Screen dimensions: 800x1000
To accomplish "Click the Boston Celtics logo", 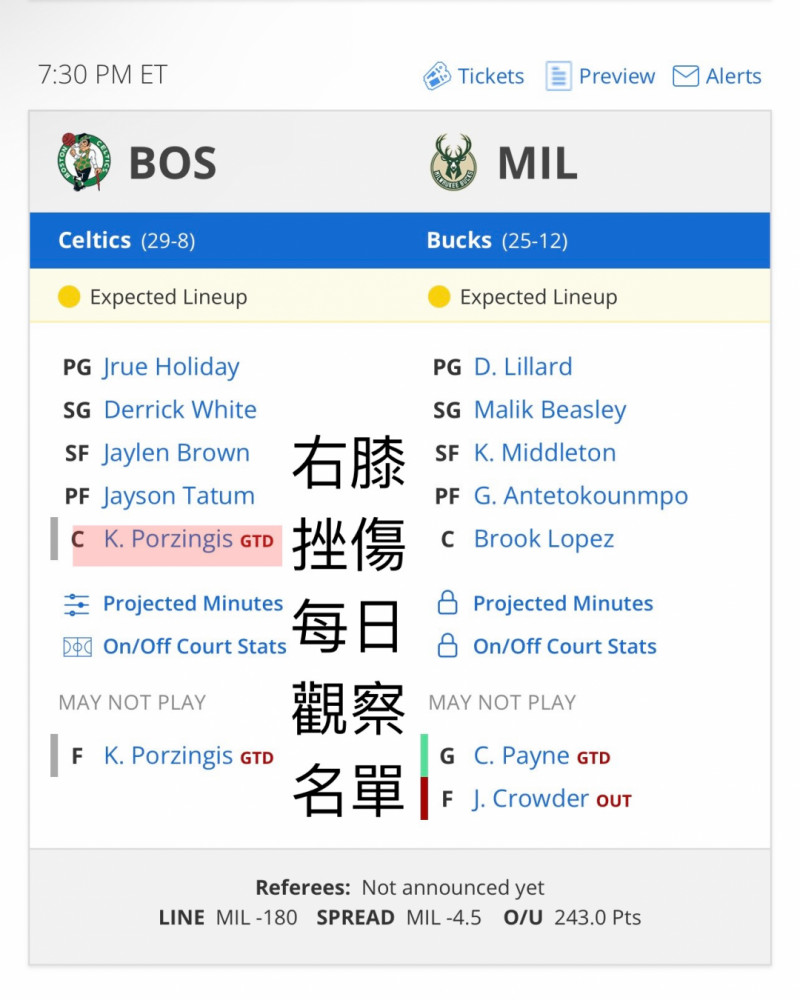I will pyautogui.click(x=84, y=161).
